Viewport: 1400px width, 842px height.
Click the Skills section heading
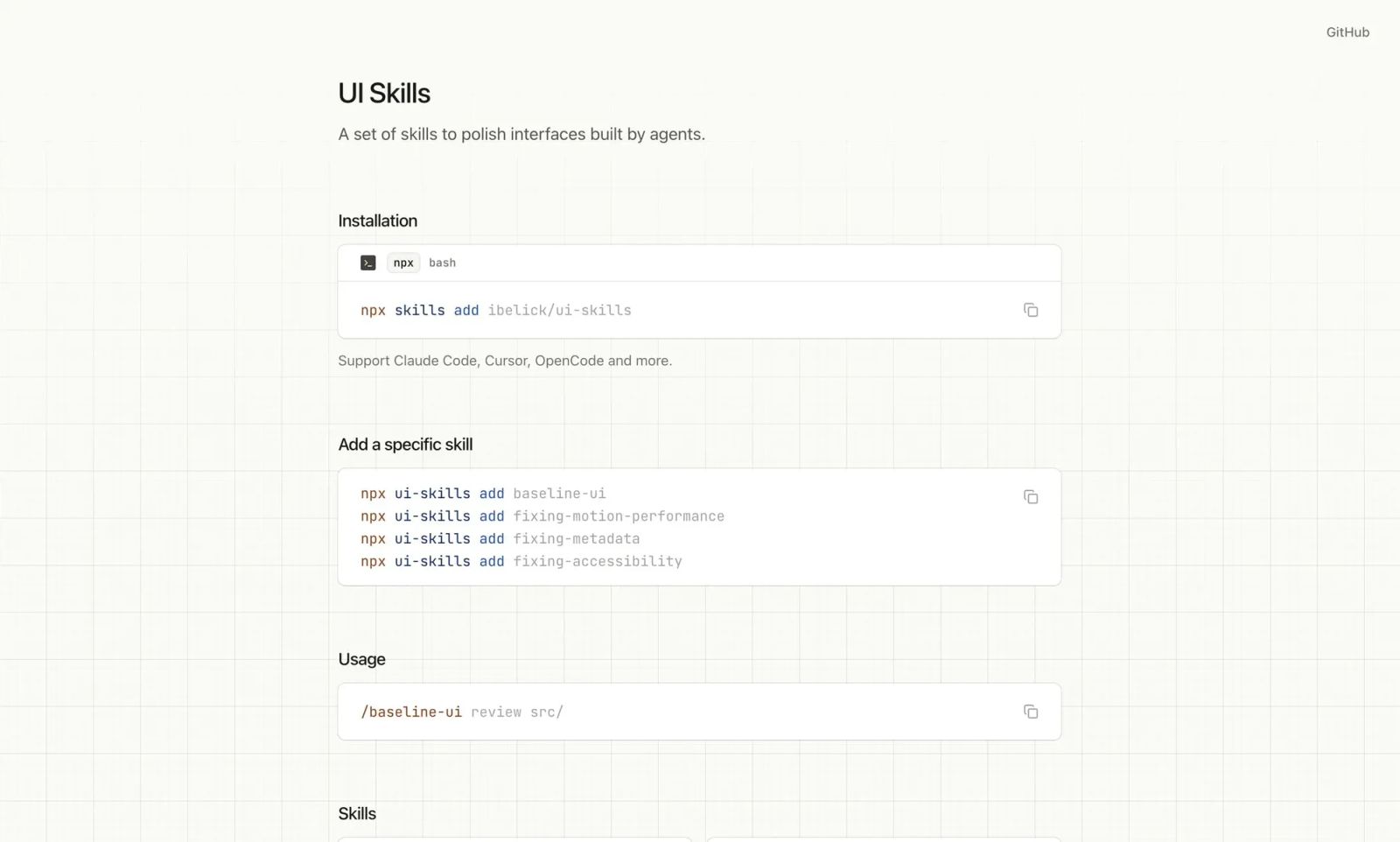(x=357, y=813)
